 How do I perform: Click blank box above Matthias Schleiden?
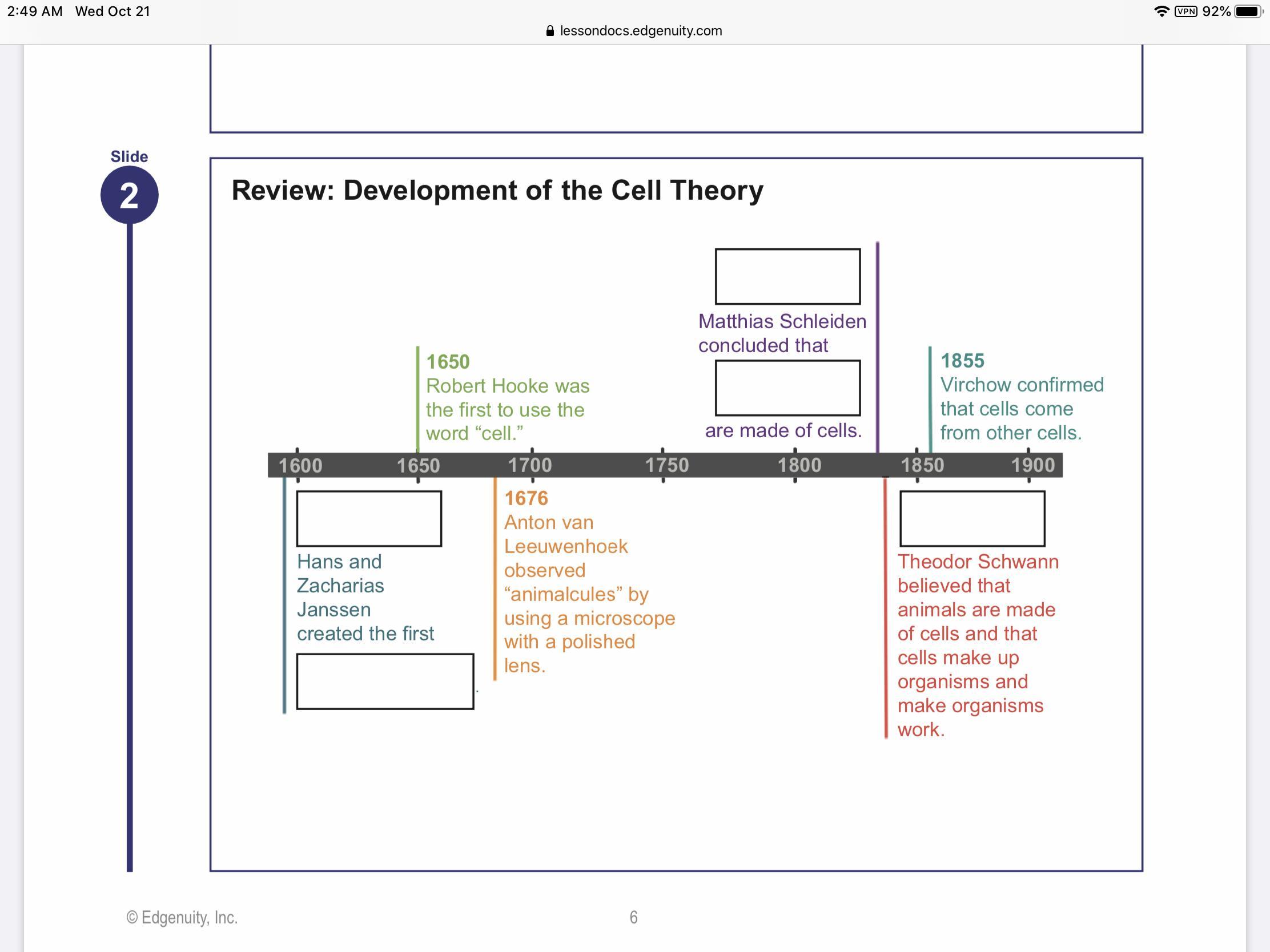[x=787, y=277]
